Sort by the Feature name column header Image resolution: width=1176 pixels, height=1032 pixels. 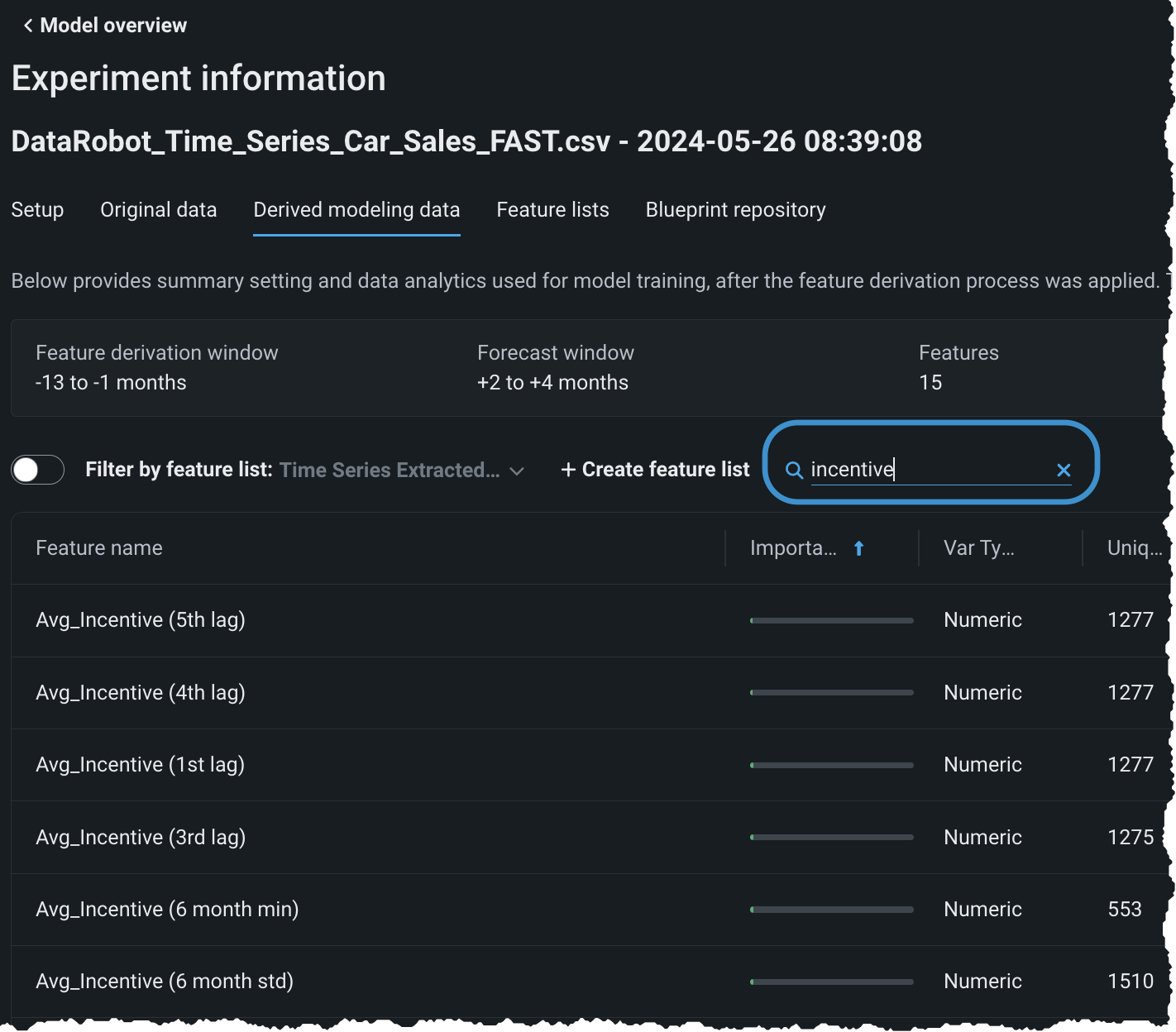pyautogui.click(x=99, y=548)
